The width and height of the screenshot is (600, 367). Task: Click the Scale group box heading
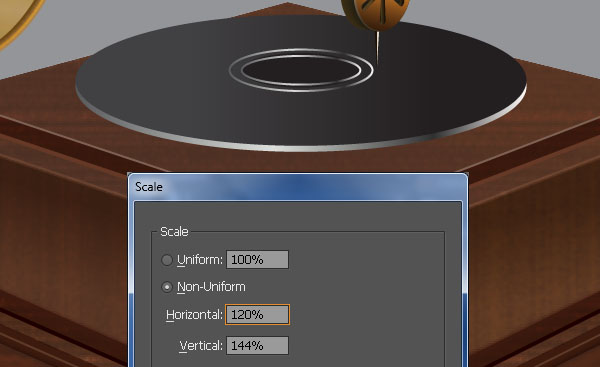click(x=174, y=232)
